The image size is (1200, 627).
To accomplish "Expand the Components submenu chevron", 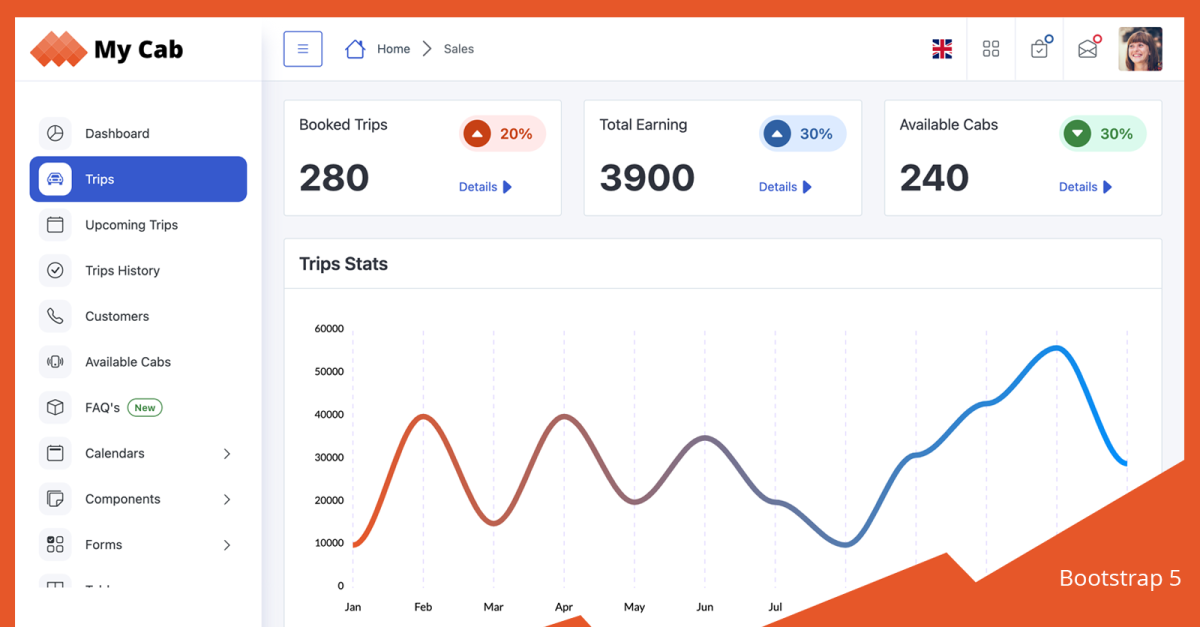I will click(227, 499).
